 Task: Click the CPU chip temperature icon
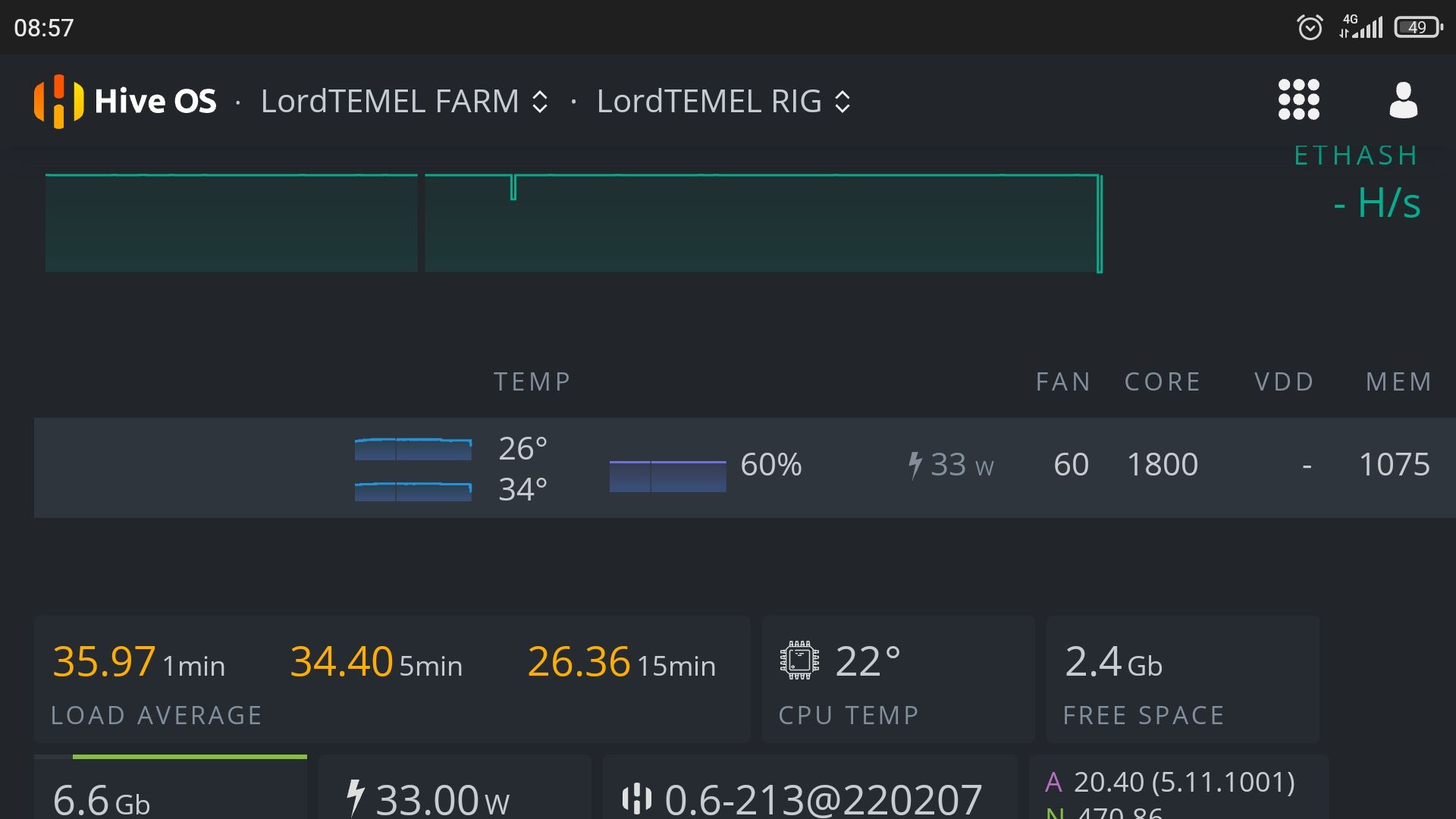(x=799, y=661)
